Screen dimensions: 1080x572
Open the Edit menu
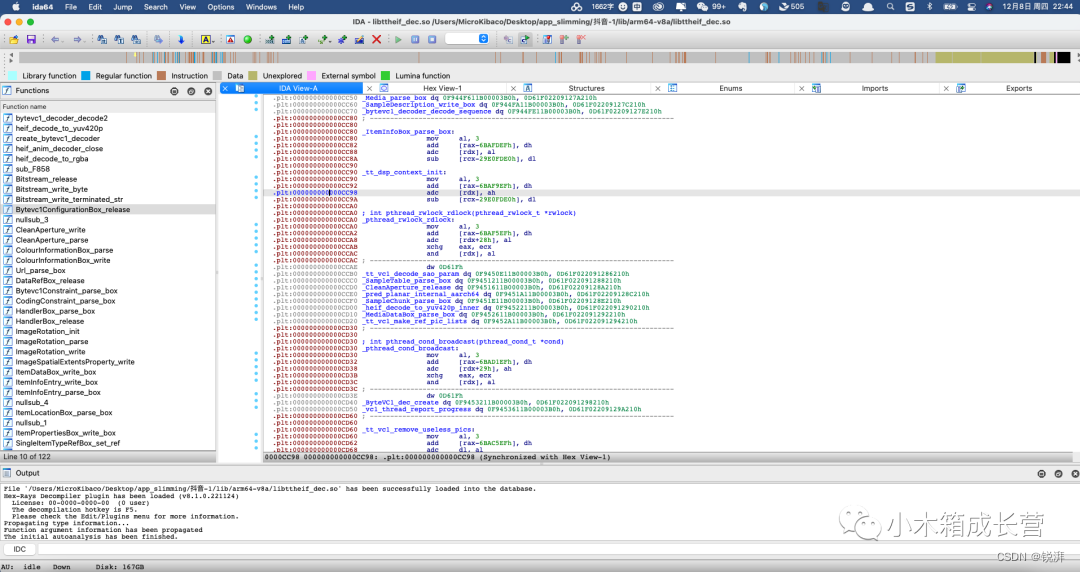click(x=95, y=7)
